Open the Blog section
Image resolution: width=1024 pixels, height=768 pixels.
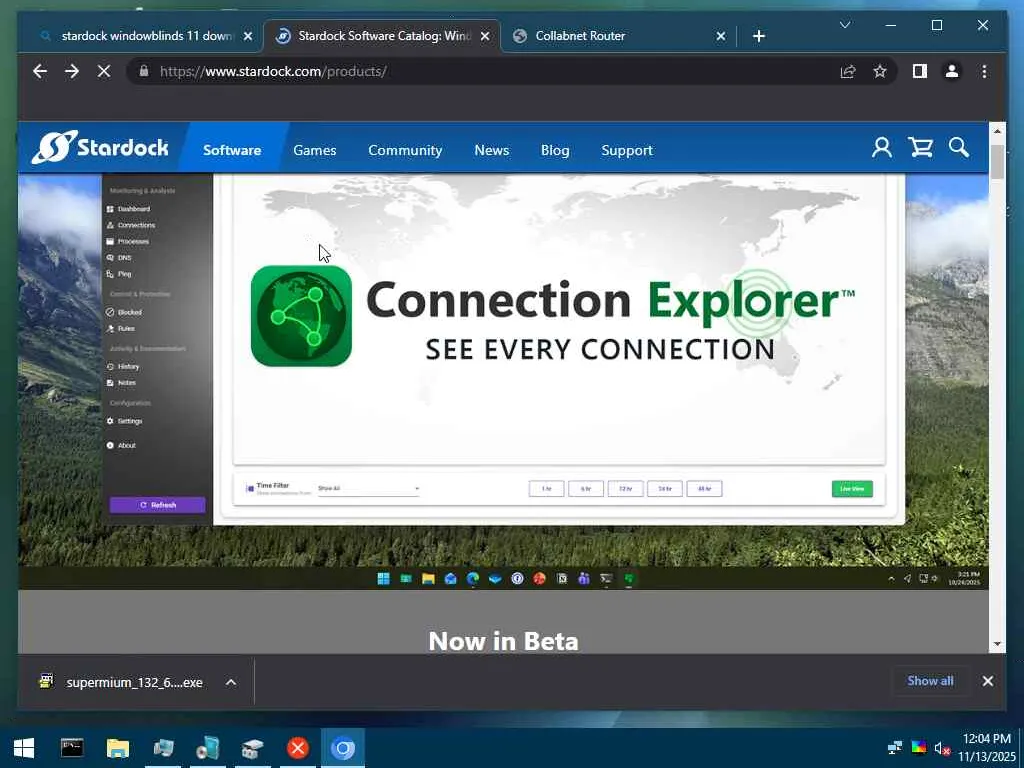pyautogui.click(x=555, y=150)
